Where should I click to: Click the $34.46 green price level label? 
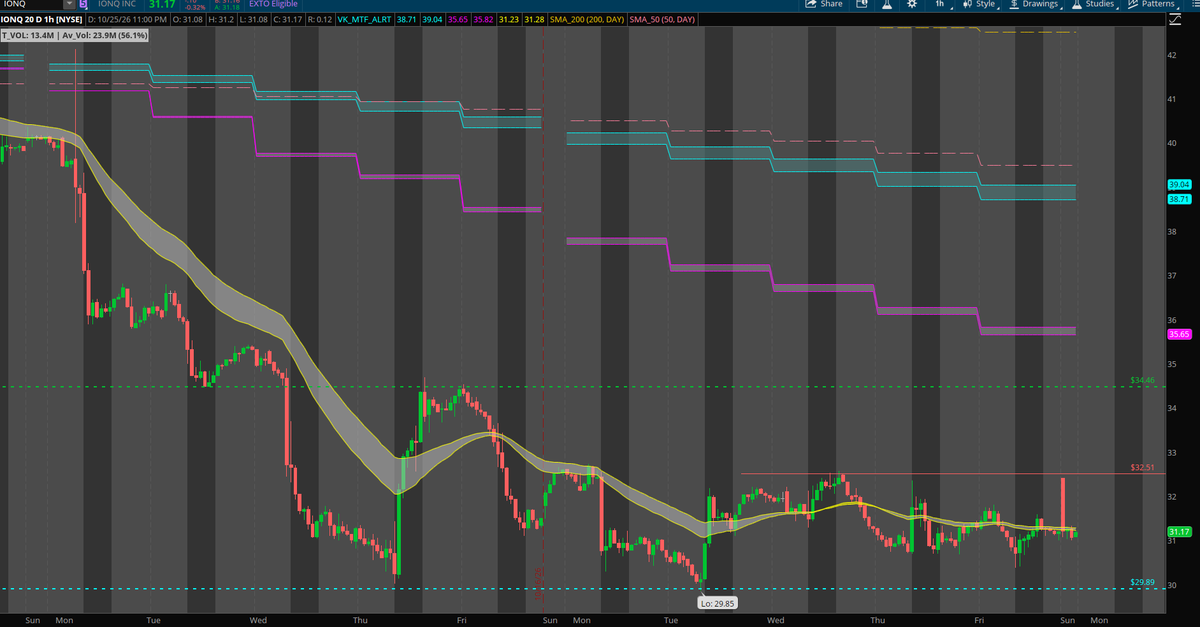[1142, 381]
